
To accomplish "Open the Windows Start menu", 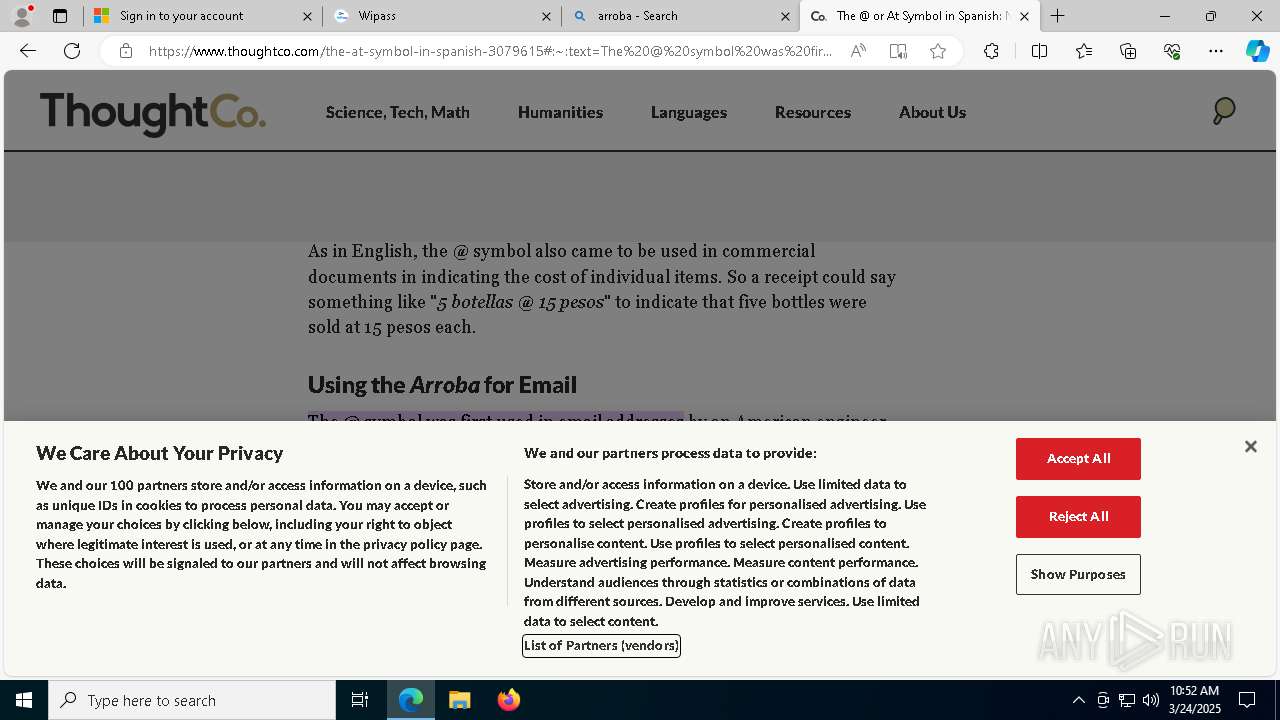I will pos(24,700).
